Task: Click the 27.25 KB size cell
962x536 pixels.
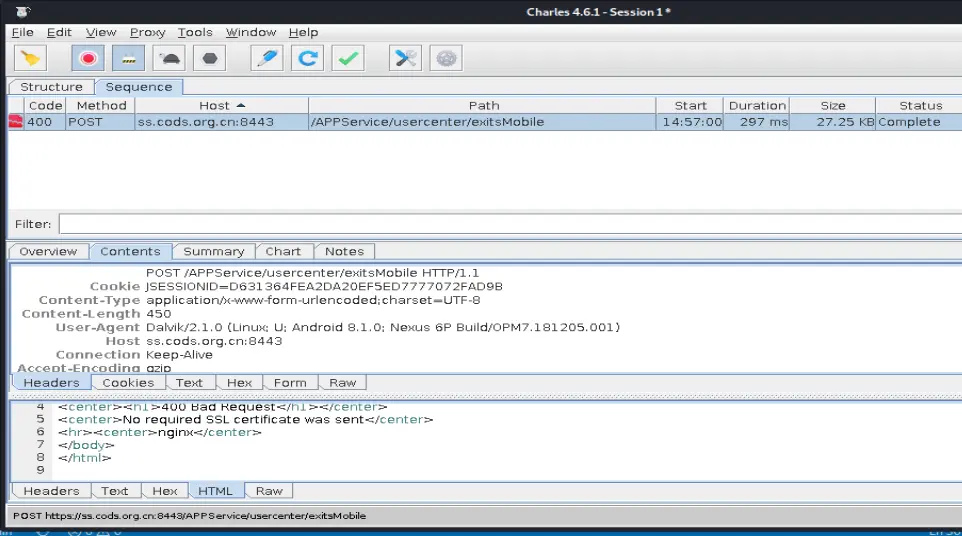Action: coord(833,121)
